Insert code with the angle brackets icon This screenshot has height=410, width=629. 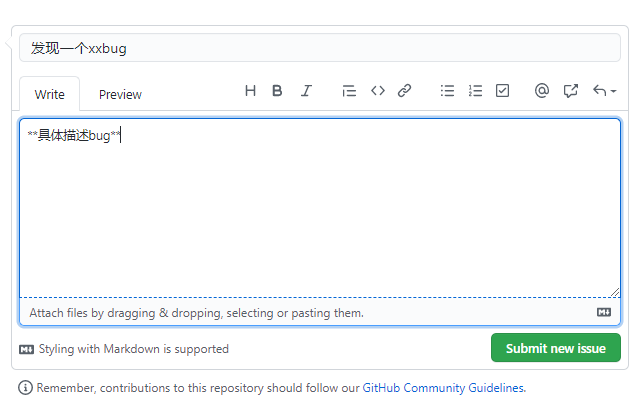click(x=378, y=91)
